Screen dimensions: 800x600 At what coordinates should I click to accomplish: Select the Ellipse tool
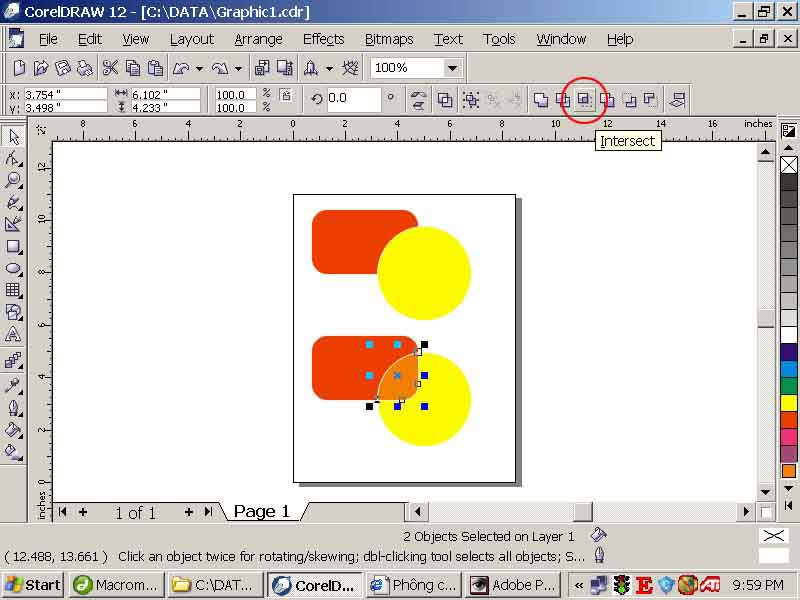click(13, 268)
